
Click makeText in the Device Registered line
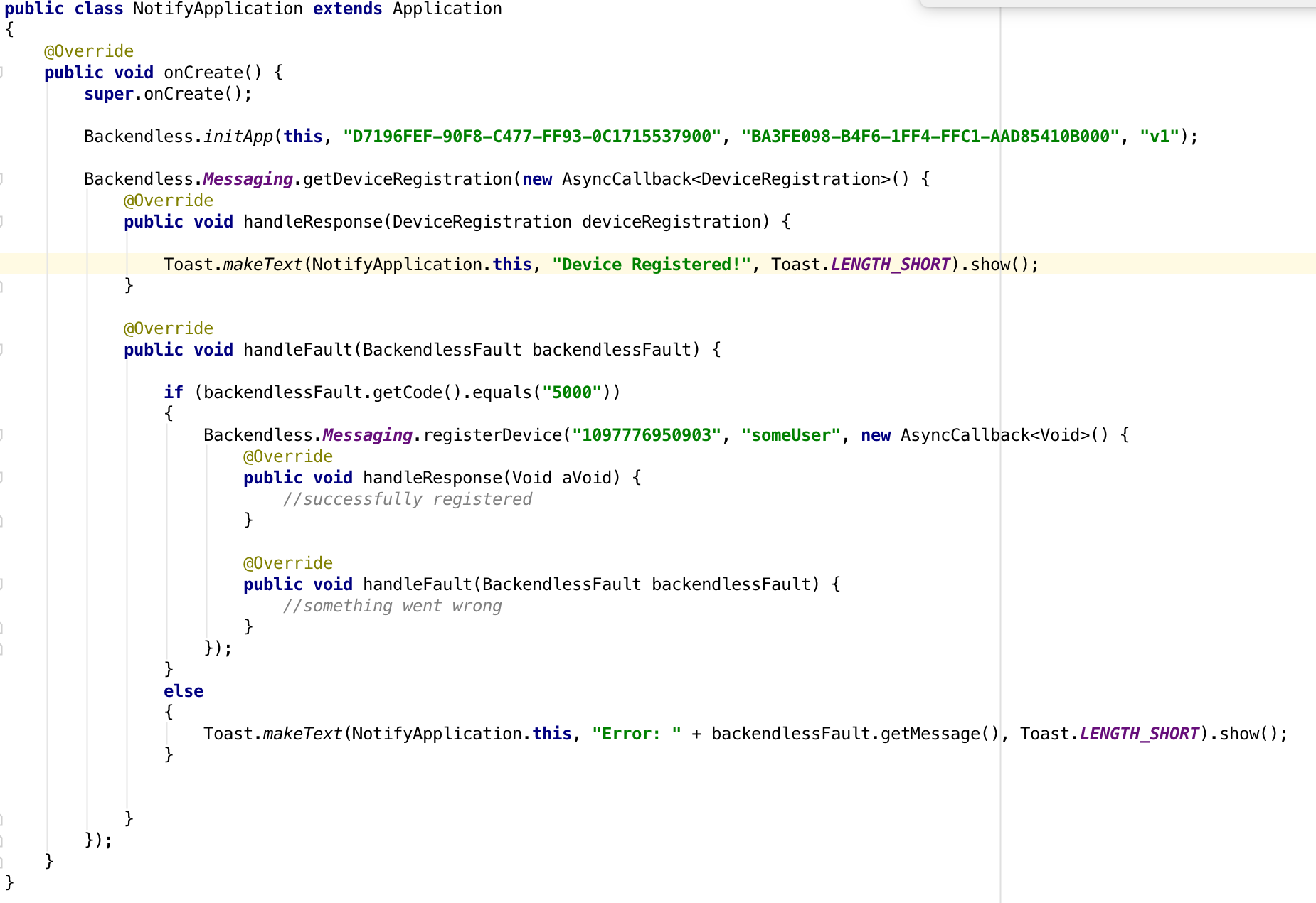pos(263,265)
